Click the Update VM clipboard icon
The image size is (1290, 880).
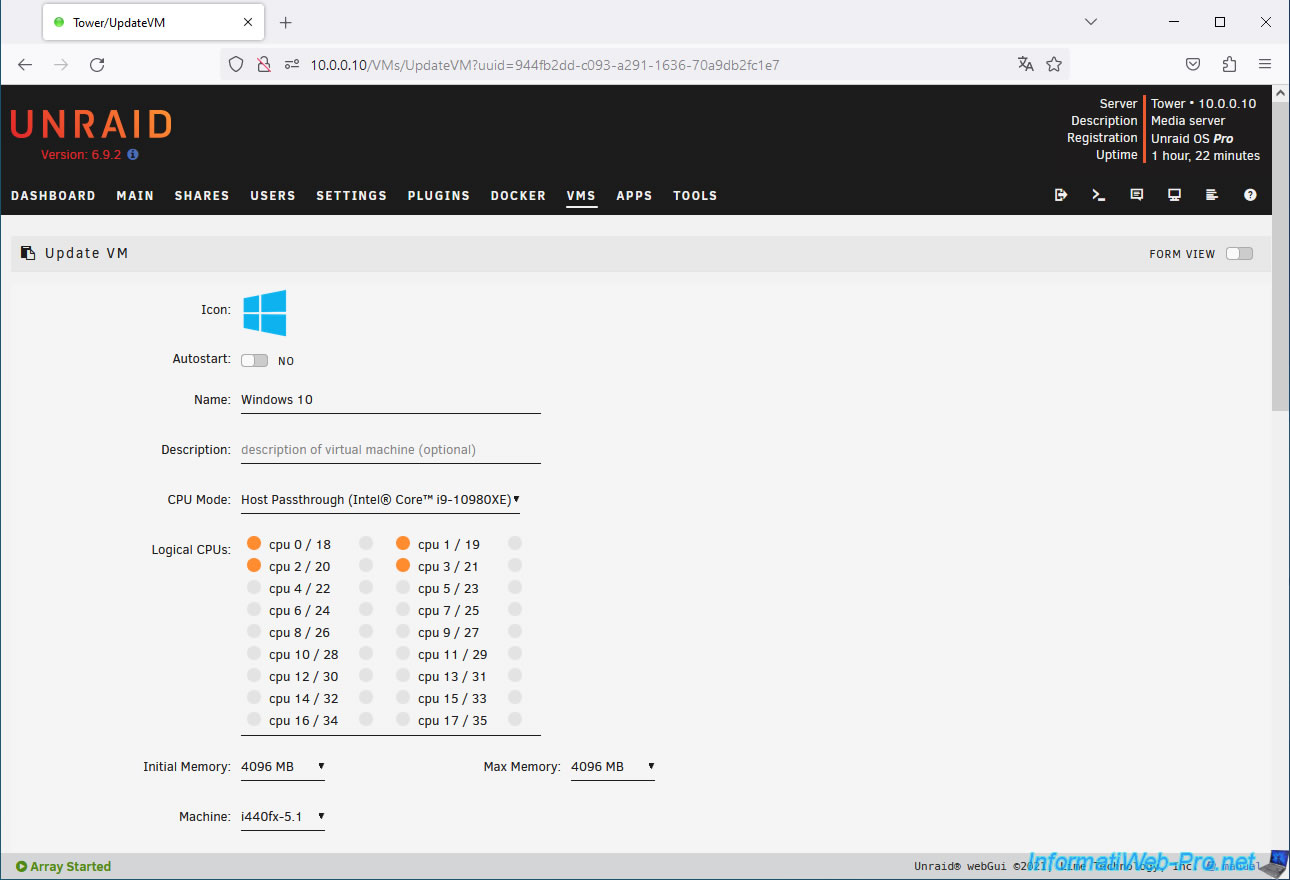(28, 253)
